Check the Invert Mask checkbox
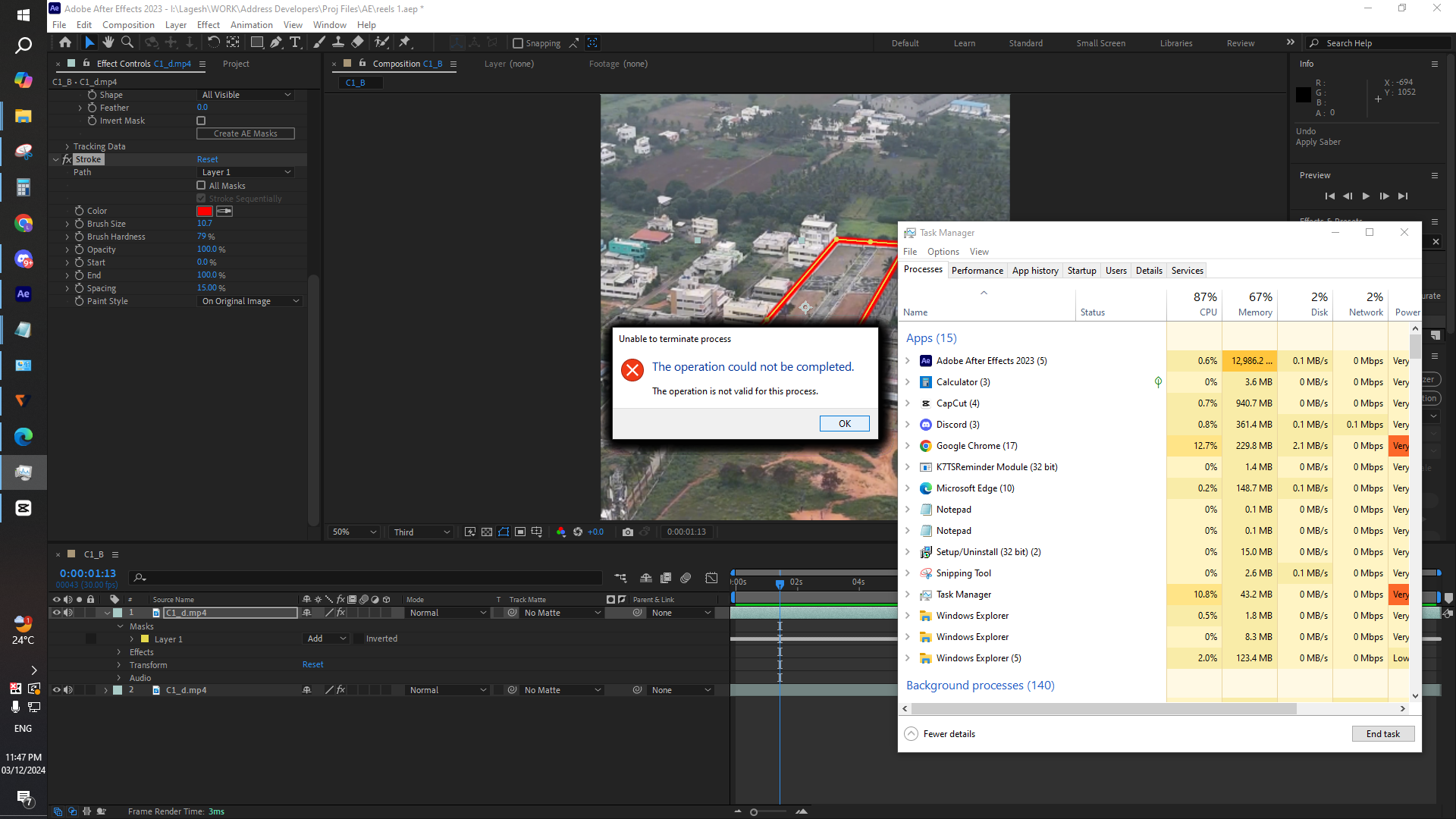 (x=201, y=121)
